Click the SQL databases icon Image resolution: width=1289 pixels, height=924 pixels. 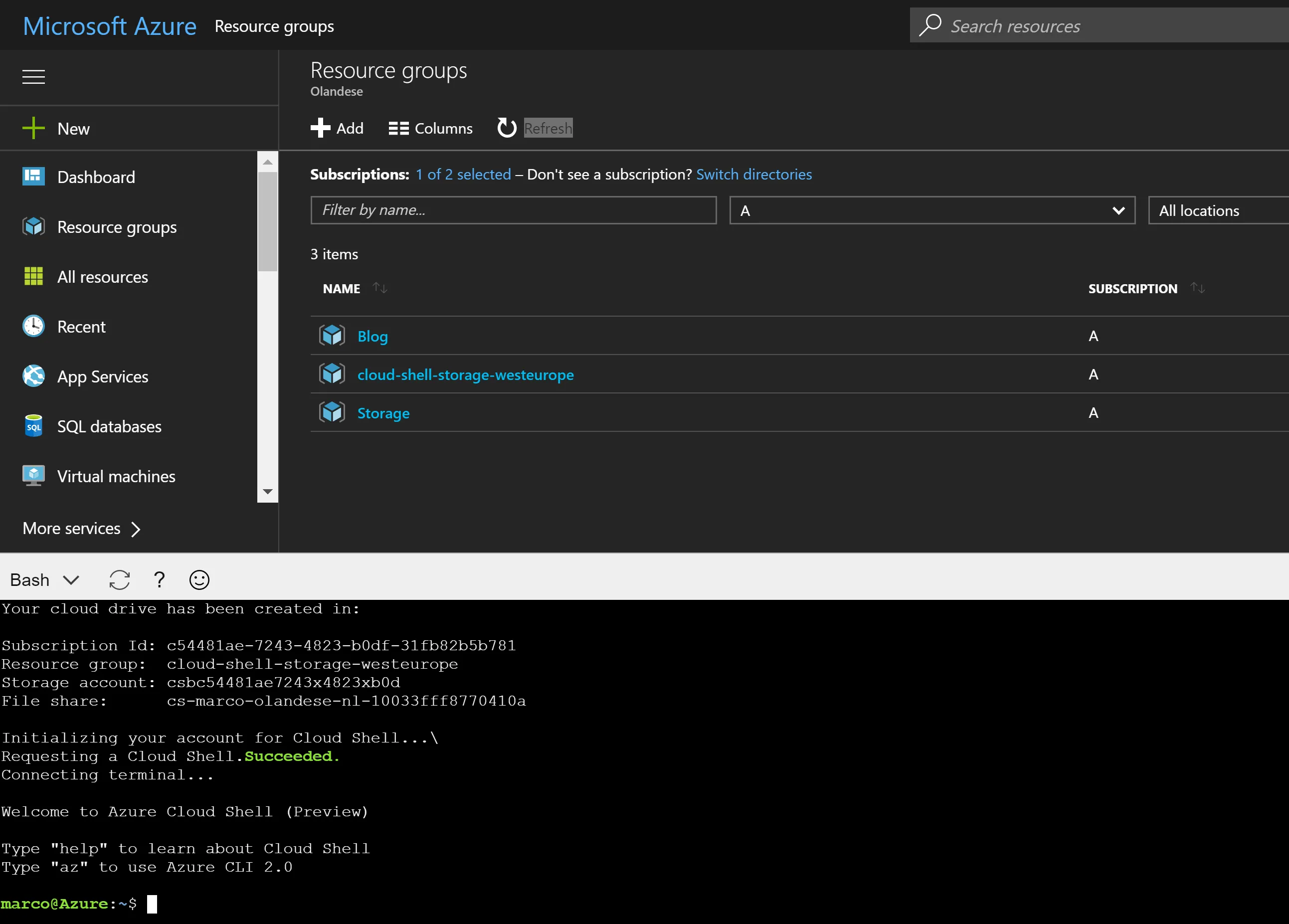(x=33, y=426)
